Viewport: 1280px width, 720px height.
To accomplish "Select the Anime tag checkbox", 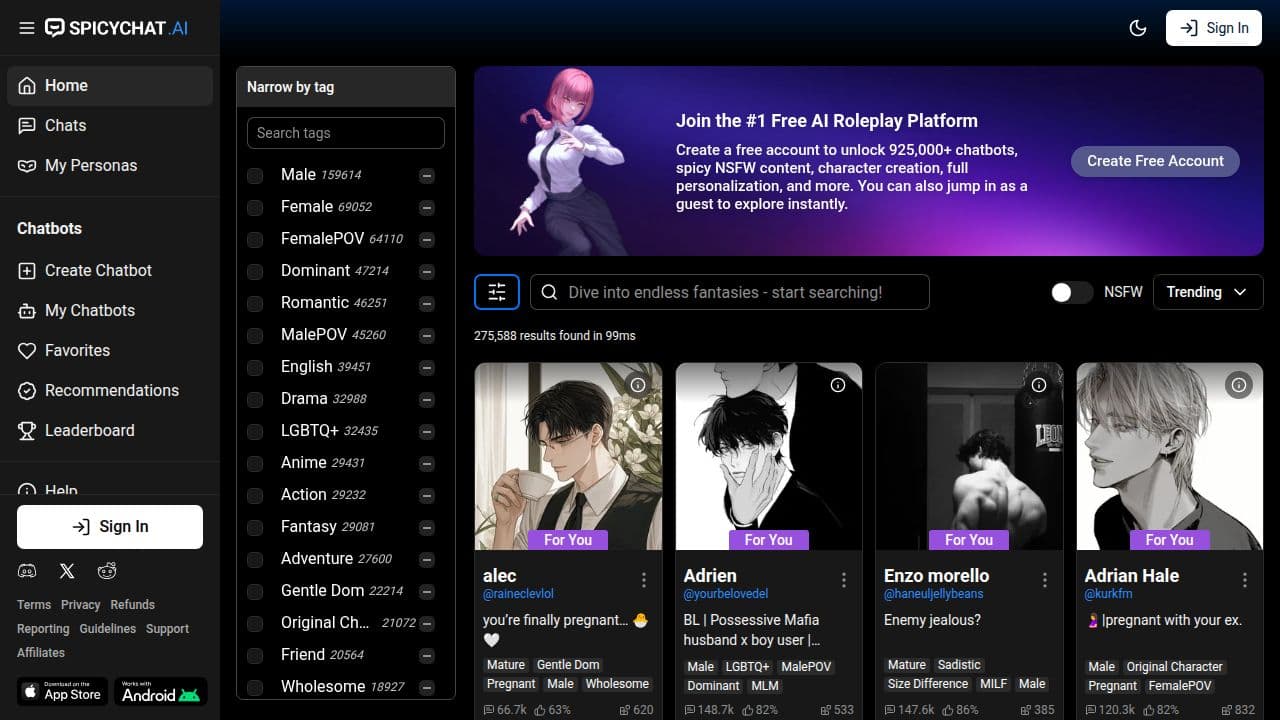I will click(x=255, y=464).
